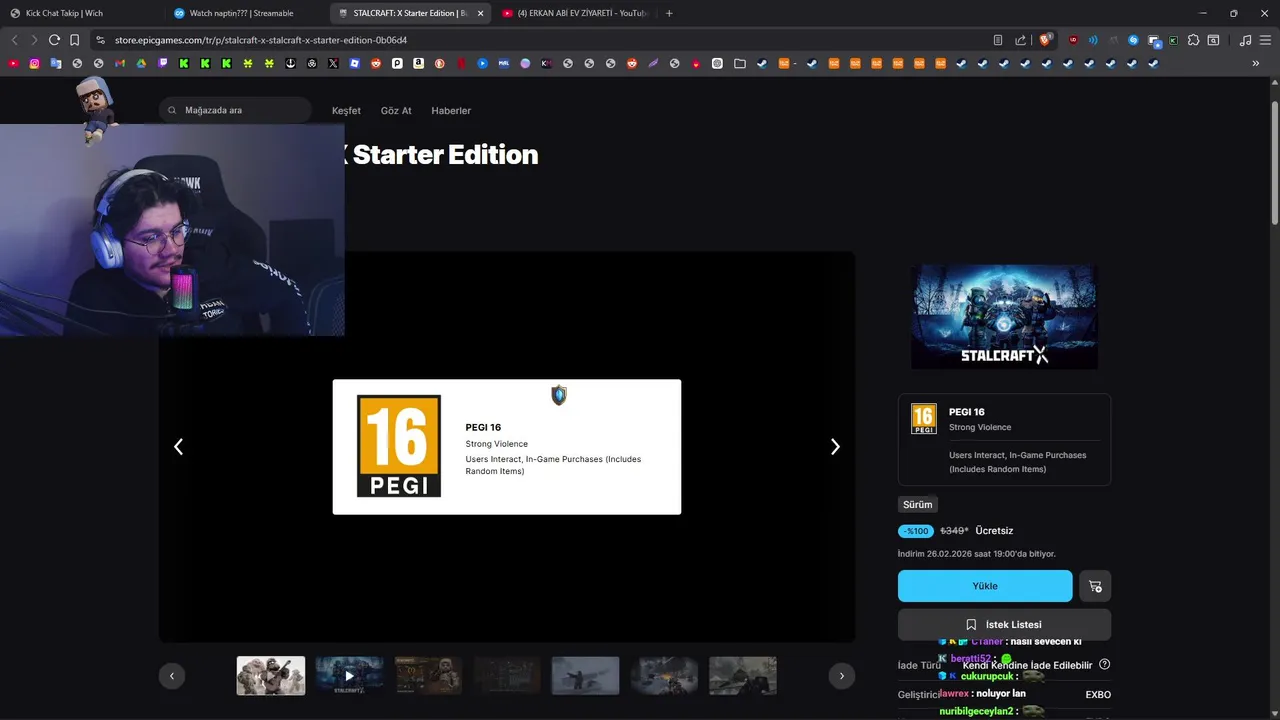Open the uBlock Origin extension icon
The width and height of the screenshot is (1280, 720).
[x=1073, y=40]
